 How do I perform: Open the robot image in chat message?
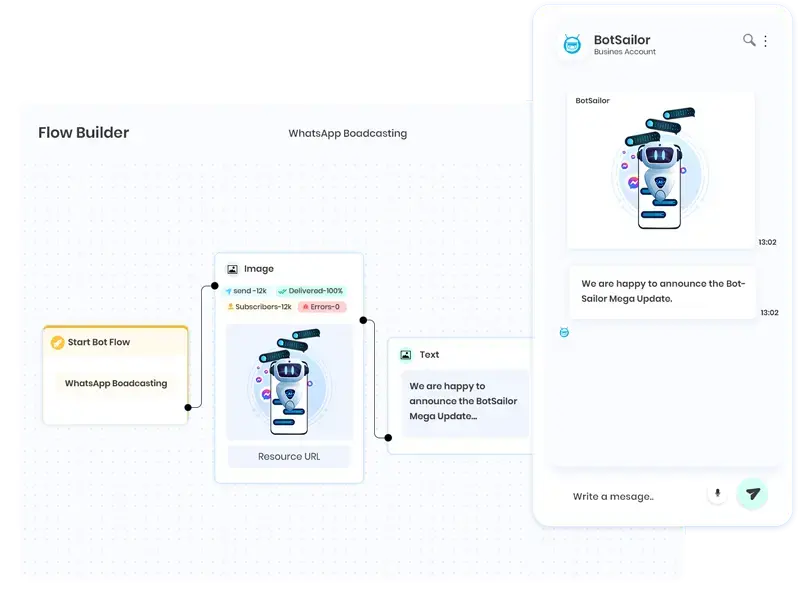(x=660, y=169)
